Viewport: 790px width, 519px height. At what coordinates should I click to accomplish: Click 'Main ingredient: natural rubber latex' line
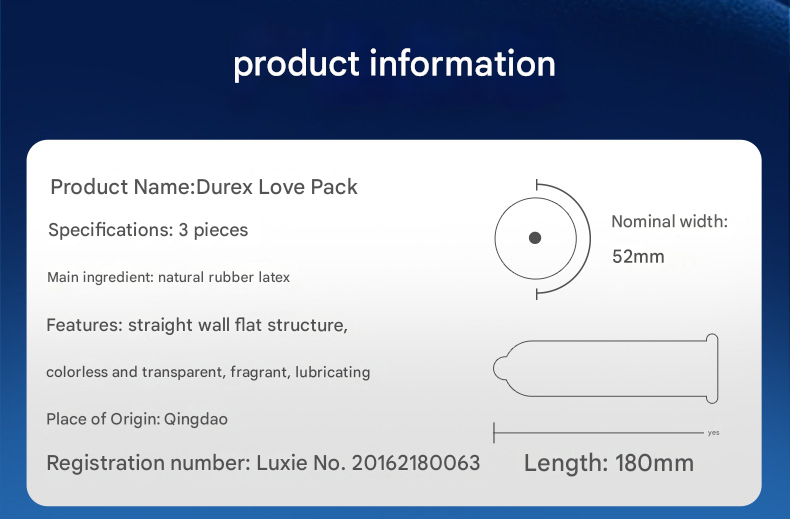coord(168,277)
